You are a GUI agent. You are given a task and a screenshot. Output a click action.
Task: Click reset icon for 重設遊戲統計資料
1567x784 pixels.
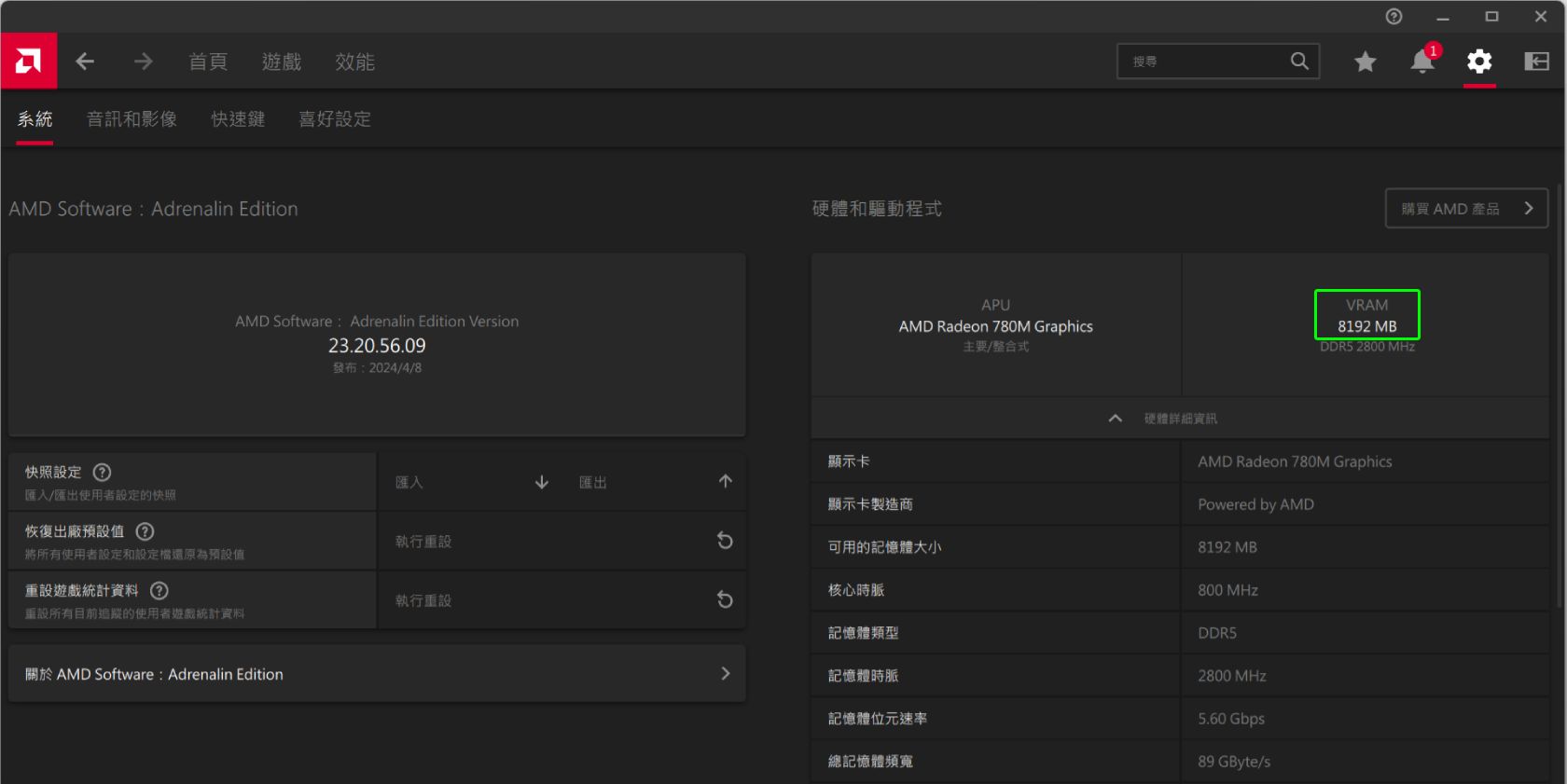(725, 599)
